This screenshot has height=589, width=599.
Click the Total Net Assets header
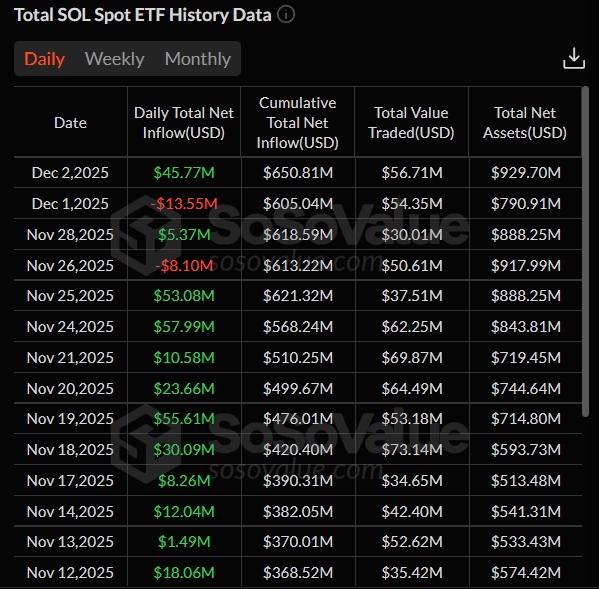(525, 123)
